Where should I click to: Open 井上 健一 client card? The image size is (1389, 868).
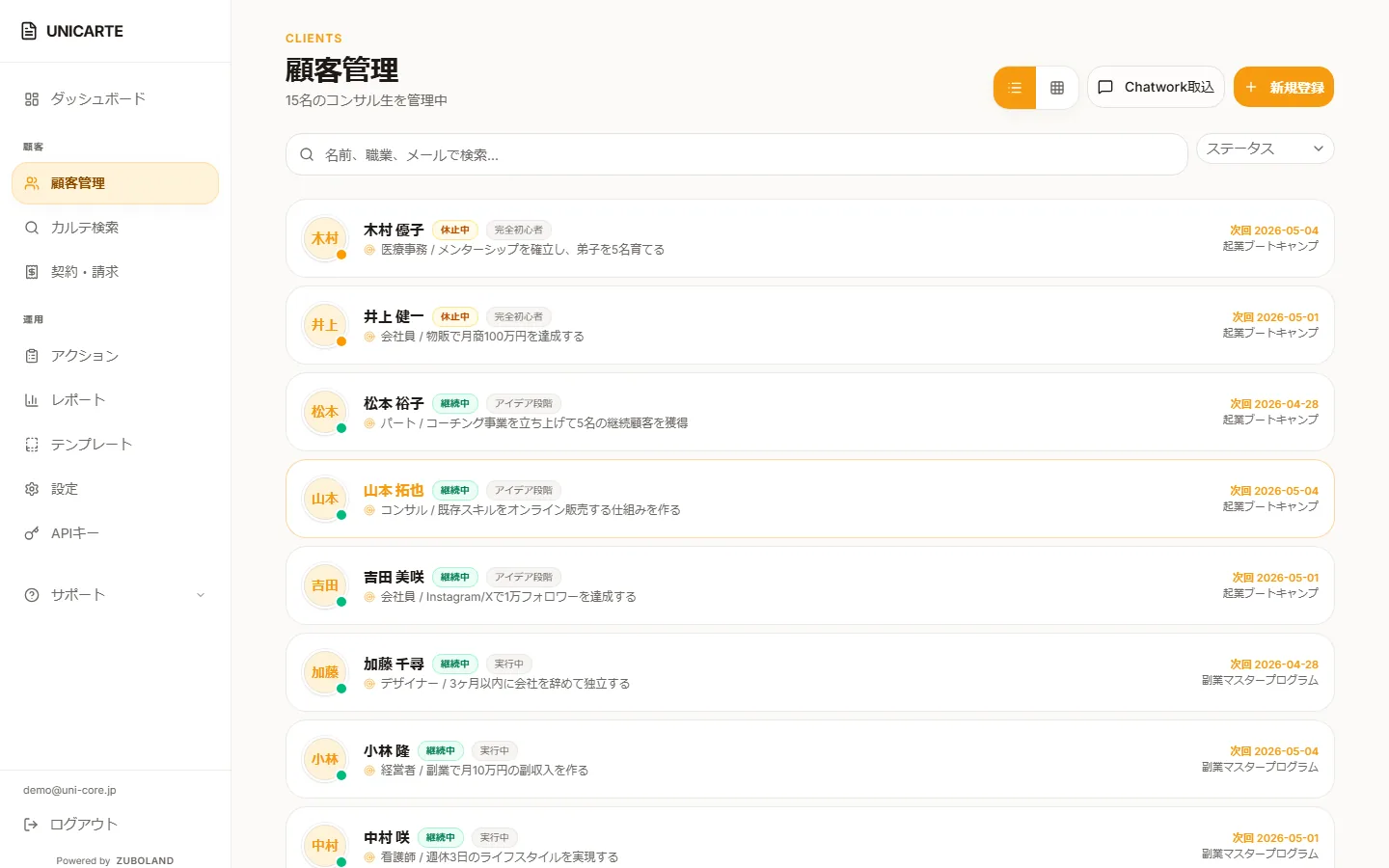click(x=809, y=325)
